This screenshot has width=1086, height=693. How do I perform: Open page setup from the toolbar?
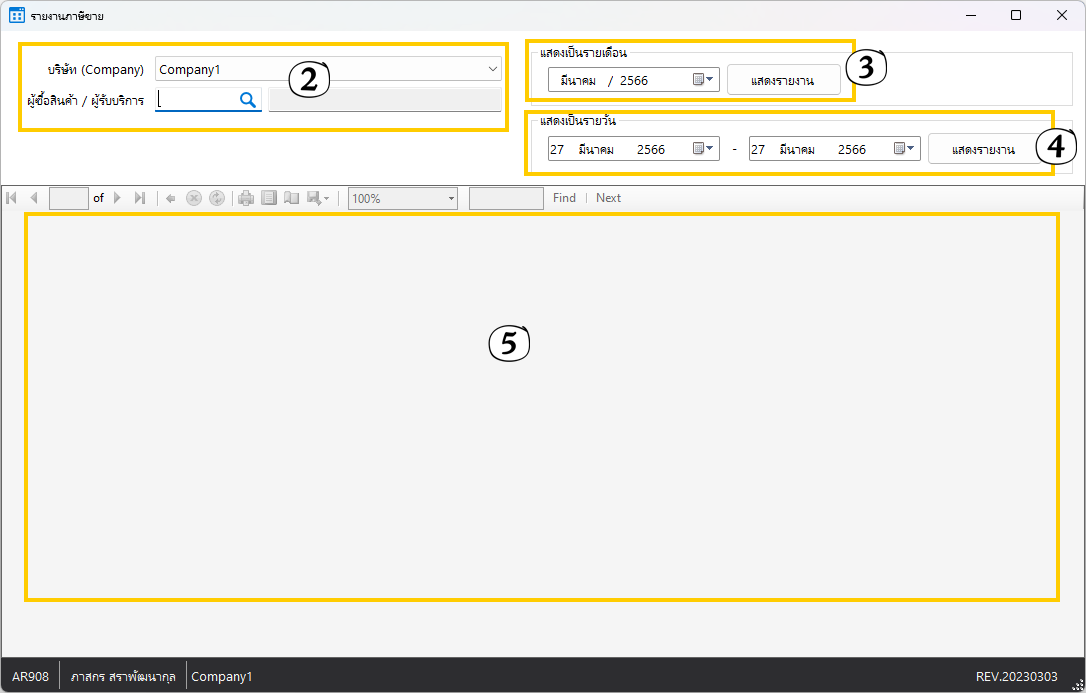292,198
